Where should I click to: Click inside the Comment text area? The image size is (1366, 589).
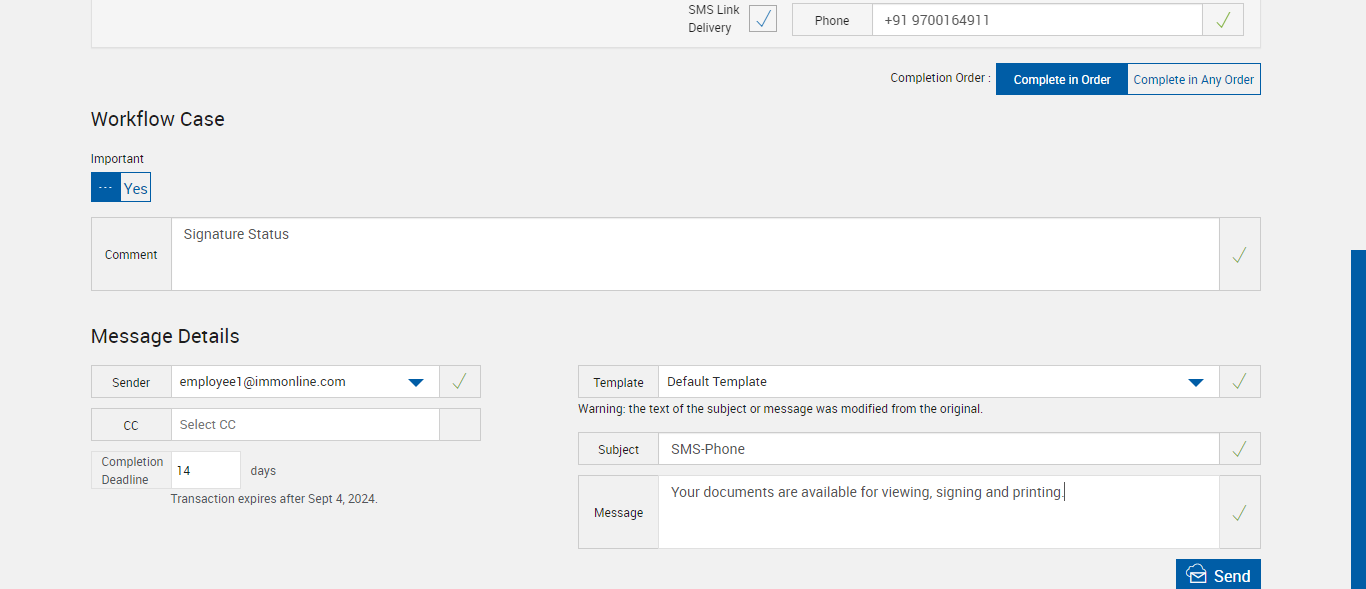coord(694,255)
